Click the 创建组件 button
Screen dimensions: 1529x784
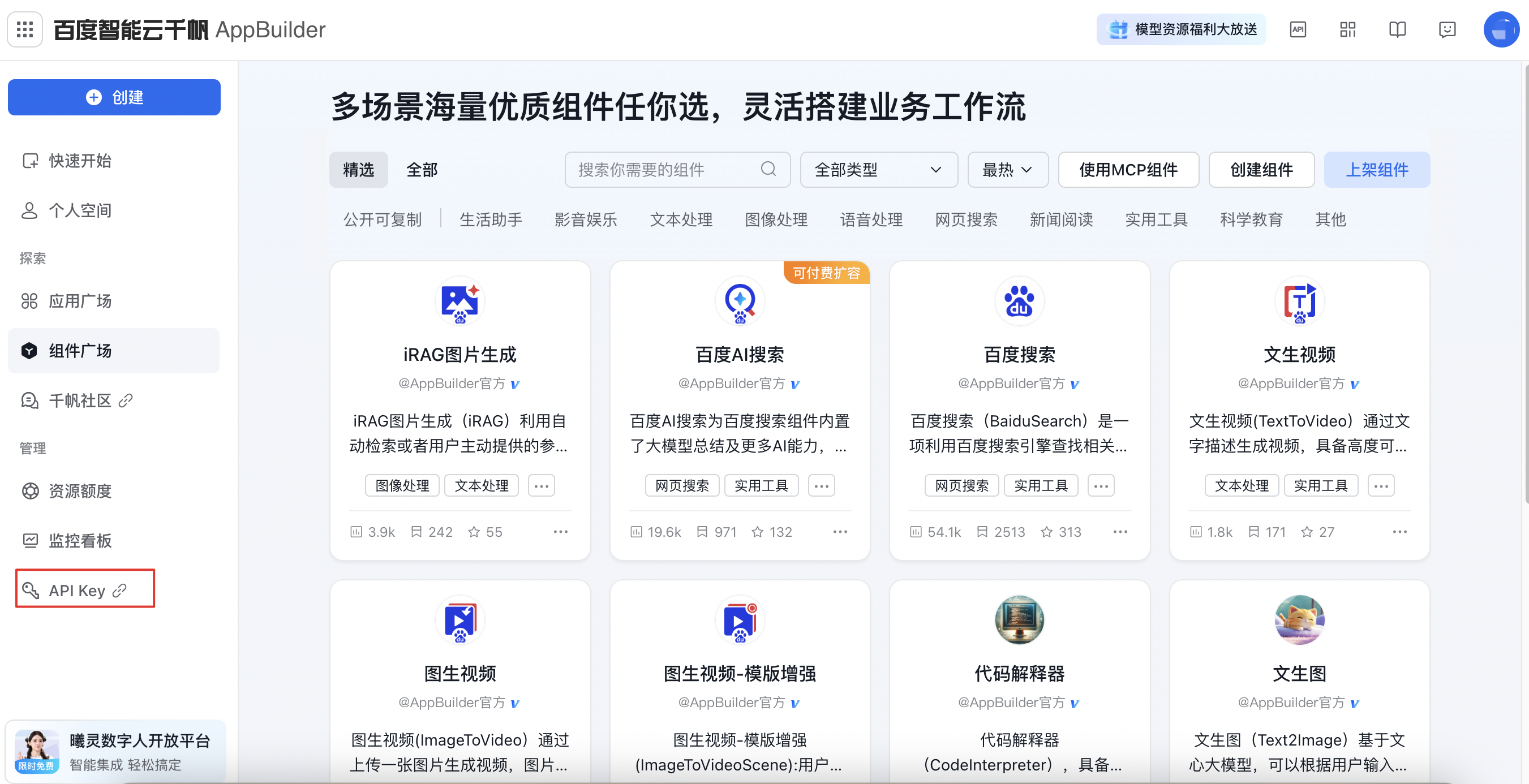1261,170
